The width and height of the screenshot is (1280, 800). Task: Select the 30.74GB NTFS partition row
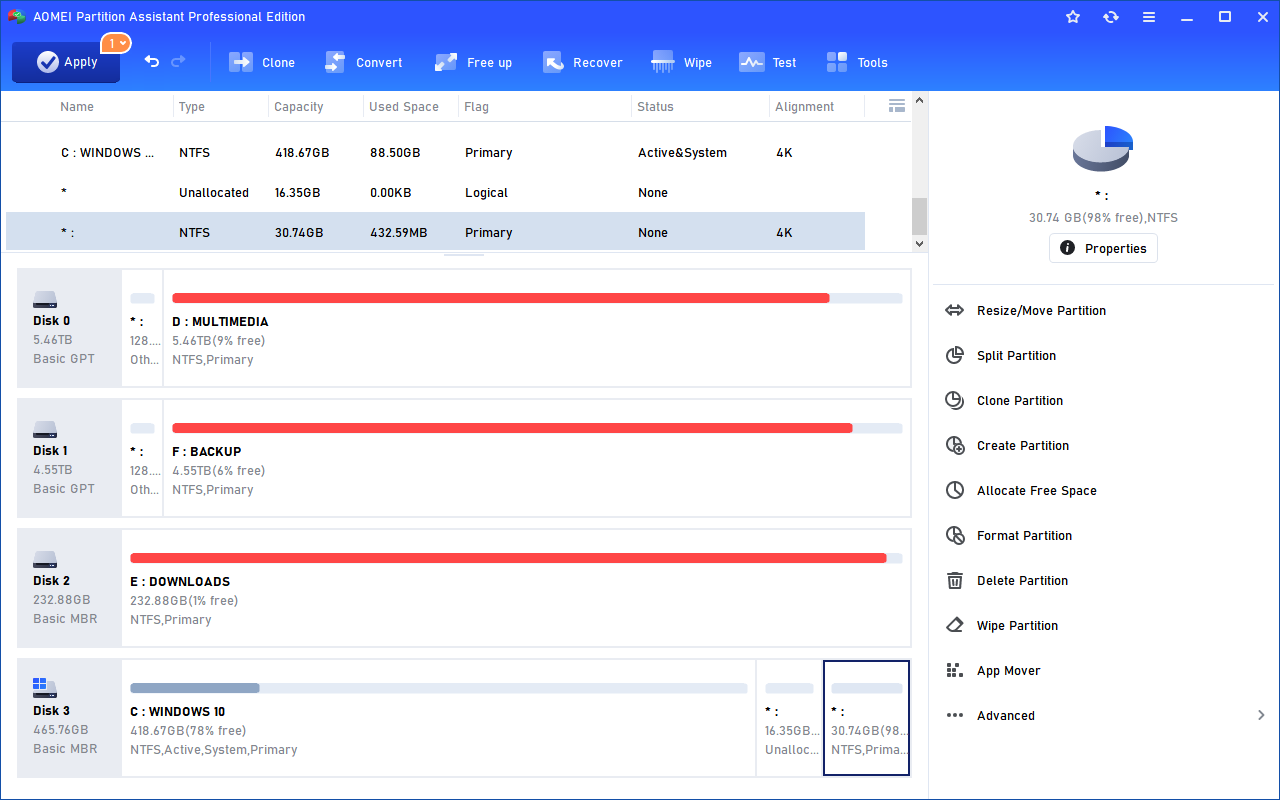435,232
